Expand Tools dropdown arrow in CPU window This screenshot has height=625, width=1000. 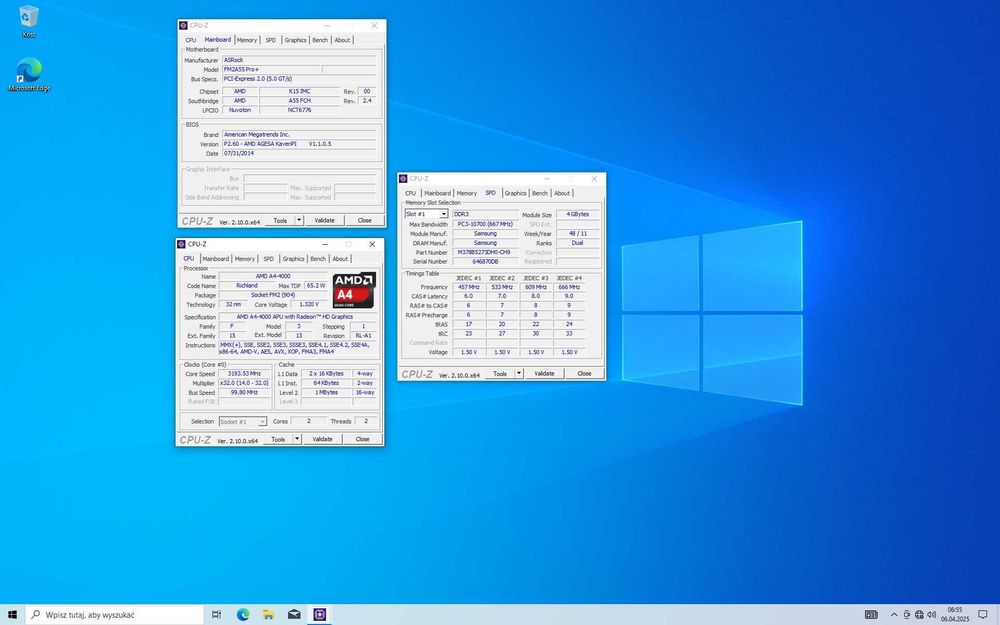pyautogui.click(x=297, y=439)
